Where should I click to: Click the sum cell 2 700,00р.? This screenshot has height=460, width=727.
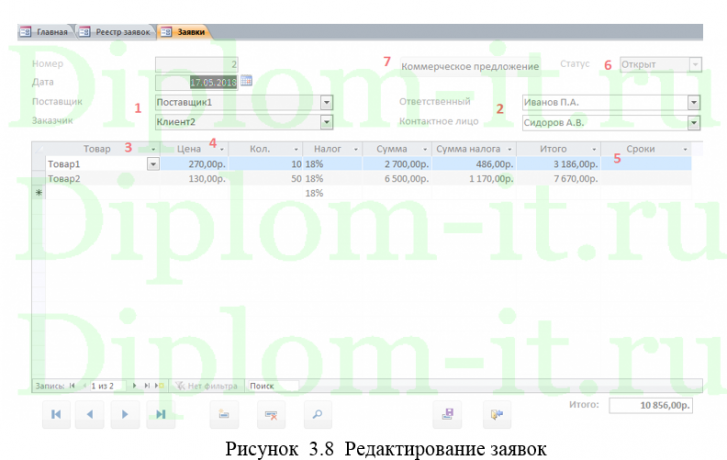click(x=397, y=164)
